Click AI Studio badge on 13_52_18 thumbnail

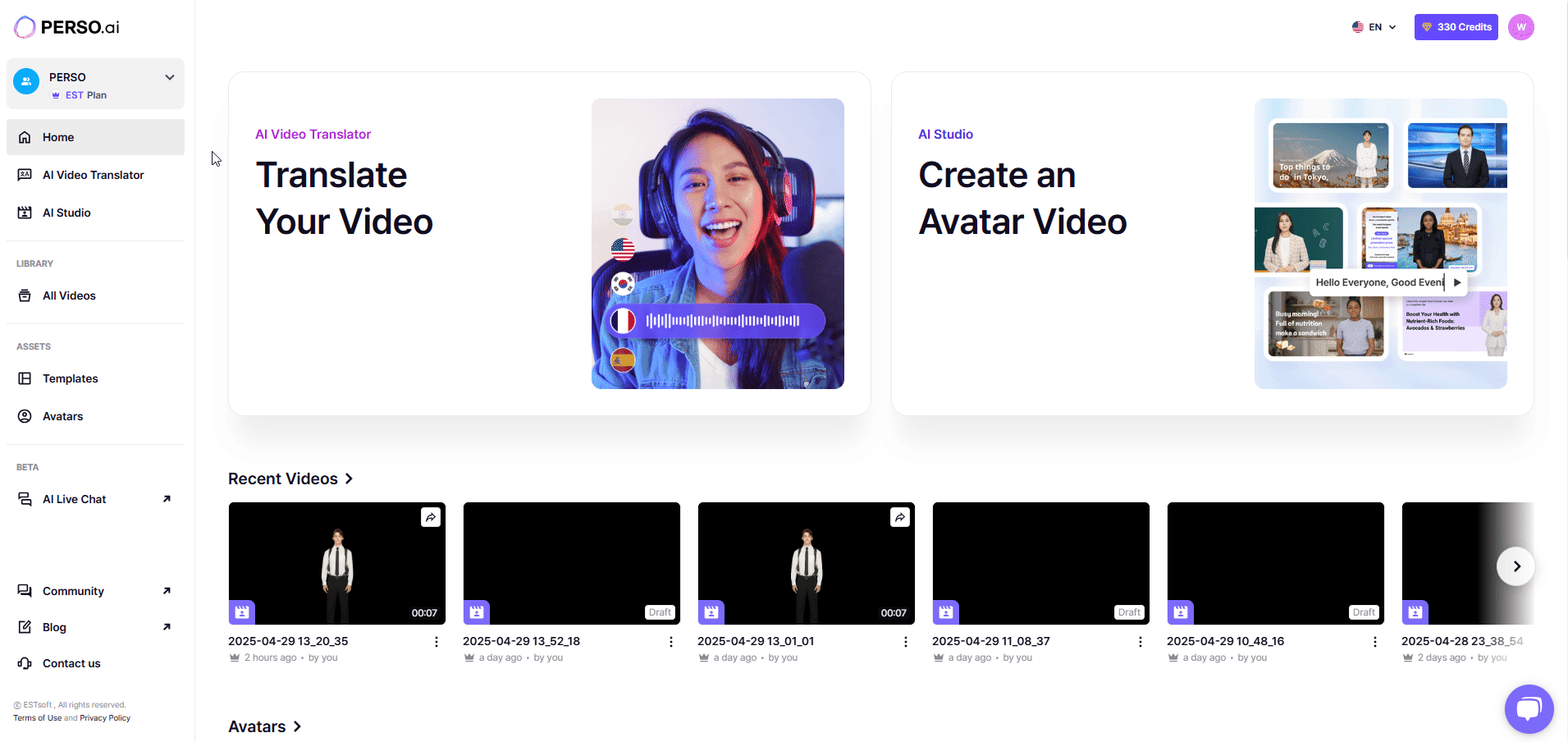click(477, 612)
